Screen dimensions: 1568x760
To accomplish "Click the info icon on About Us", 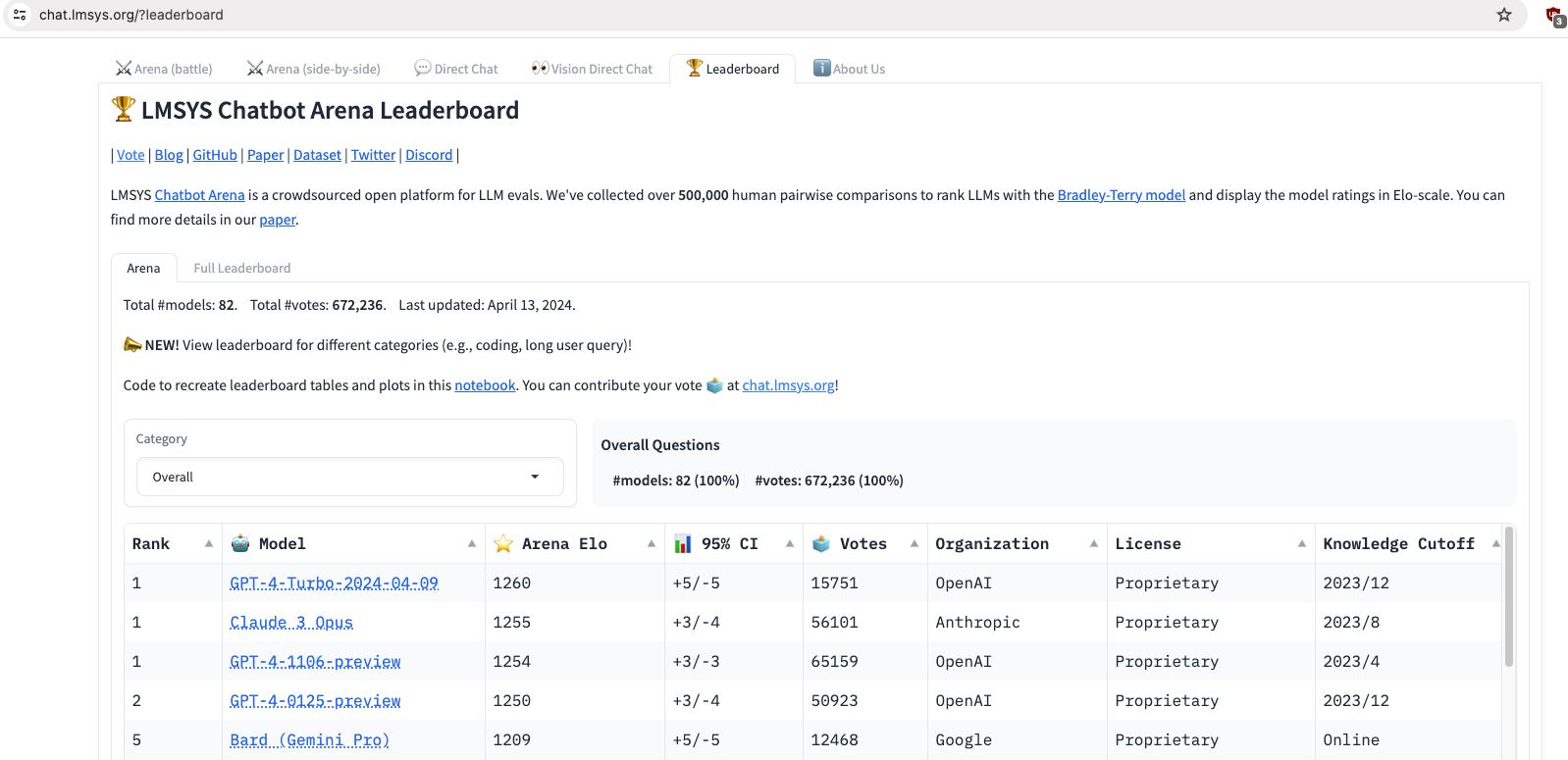I will [x=822, y=68].
